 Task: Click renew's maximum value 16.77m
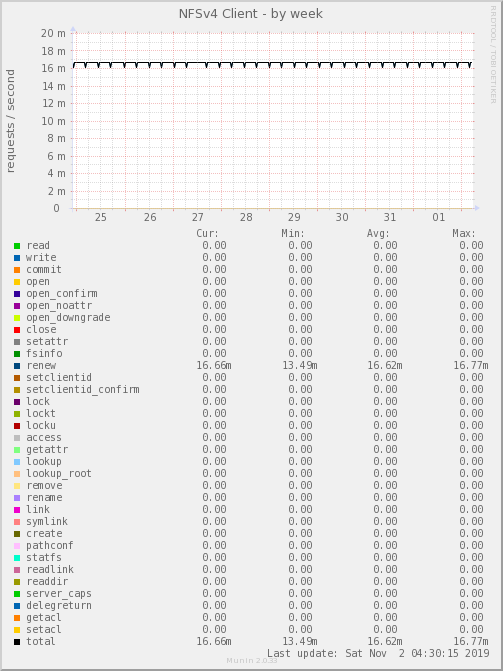point(471,365)
